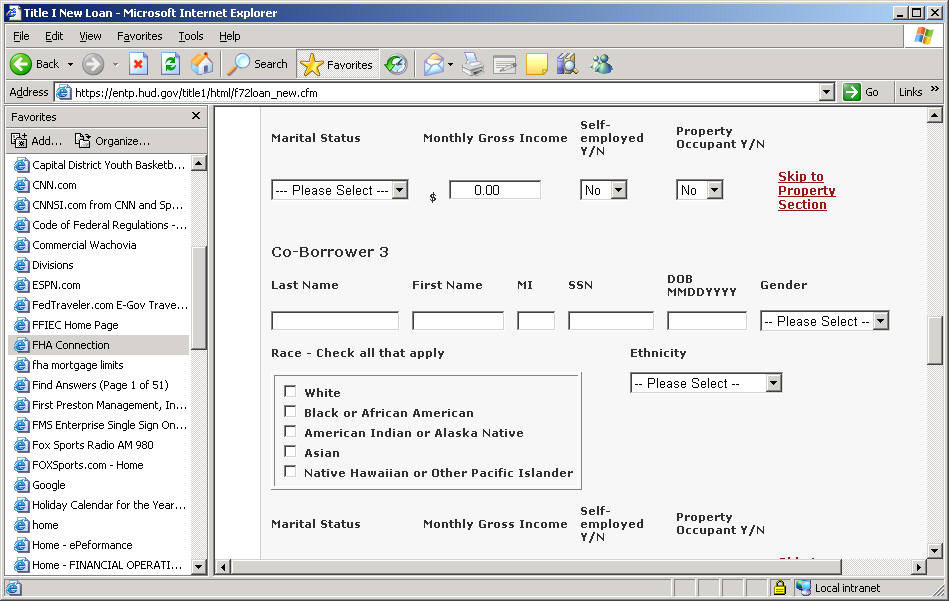Screen dimensions: 949x601
Task: Go to the Home page icon
Action: pyautogui.click(x=202, y=64)
